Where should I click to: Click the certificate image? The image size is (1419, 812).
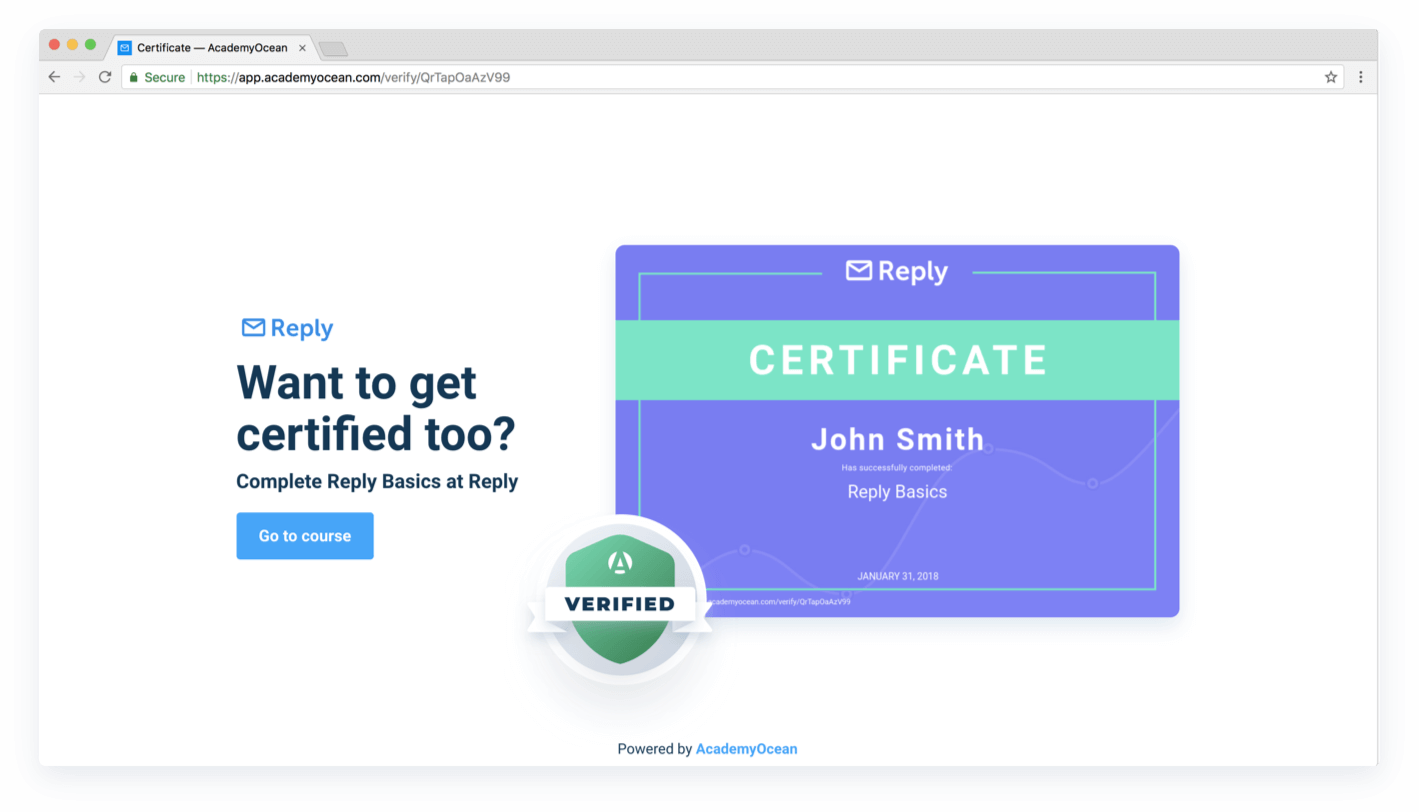[x=897, y=431]
